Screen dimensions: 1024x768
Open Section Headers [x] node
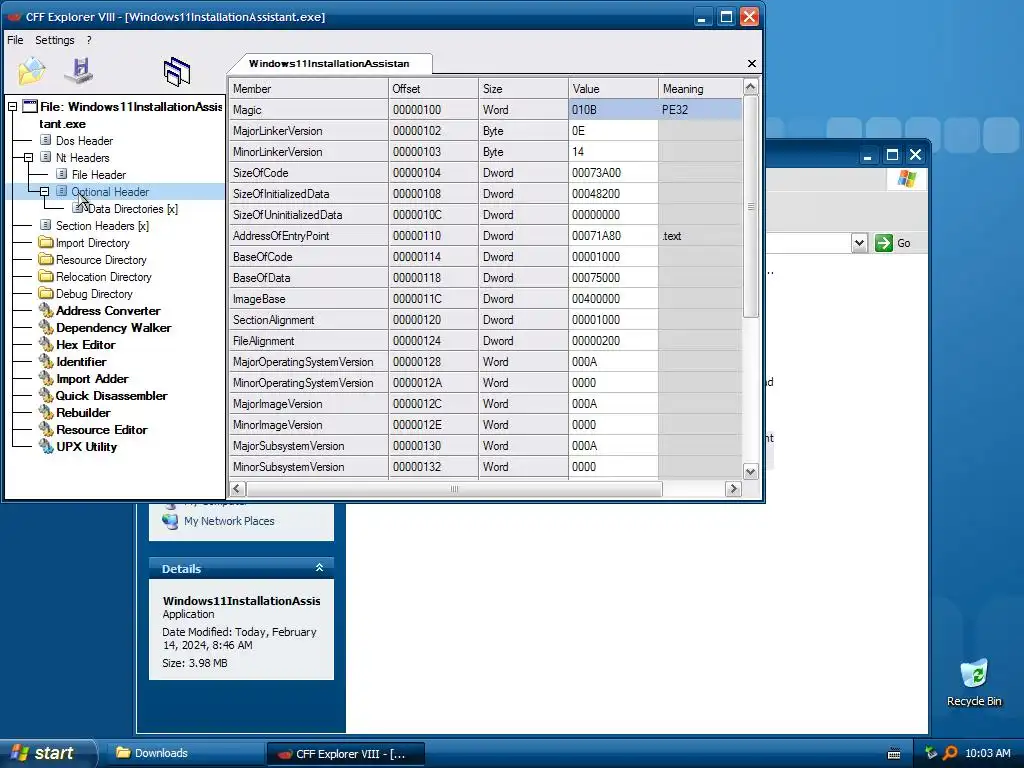click(x=102, y=225)
